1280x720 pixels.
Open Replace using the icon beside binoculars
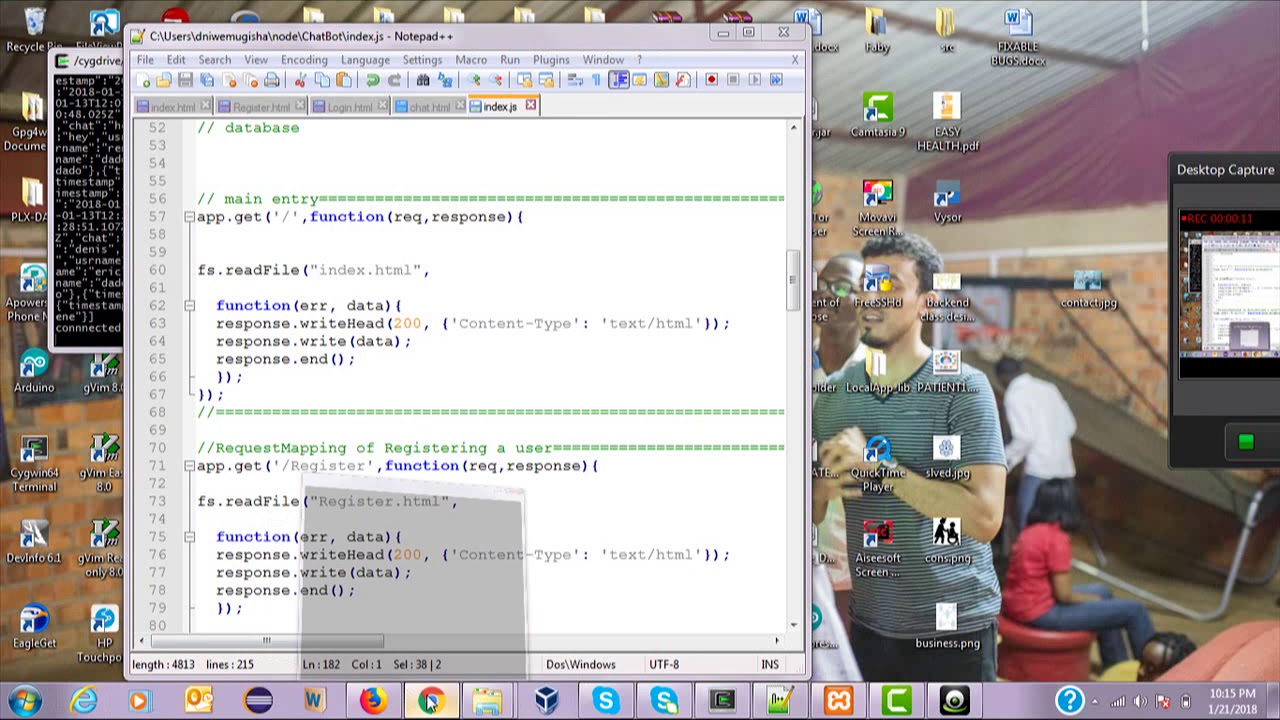445,80
